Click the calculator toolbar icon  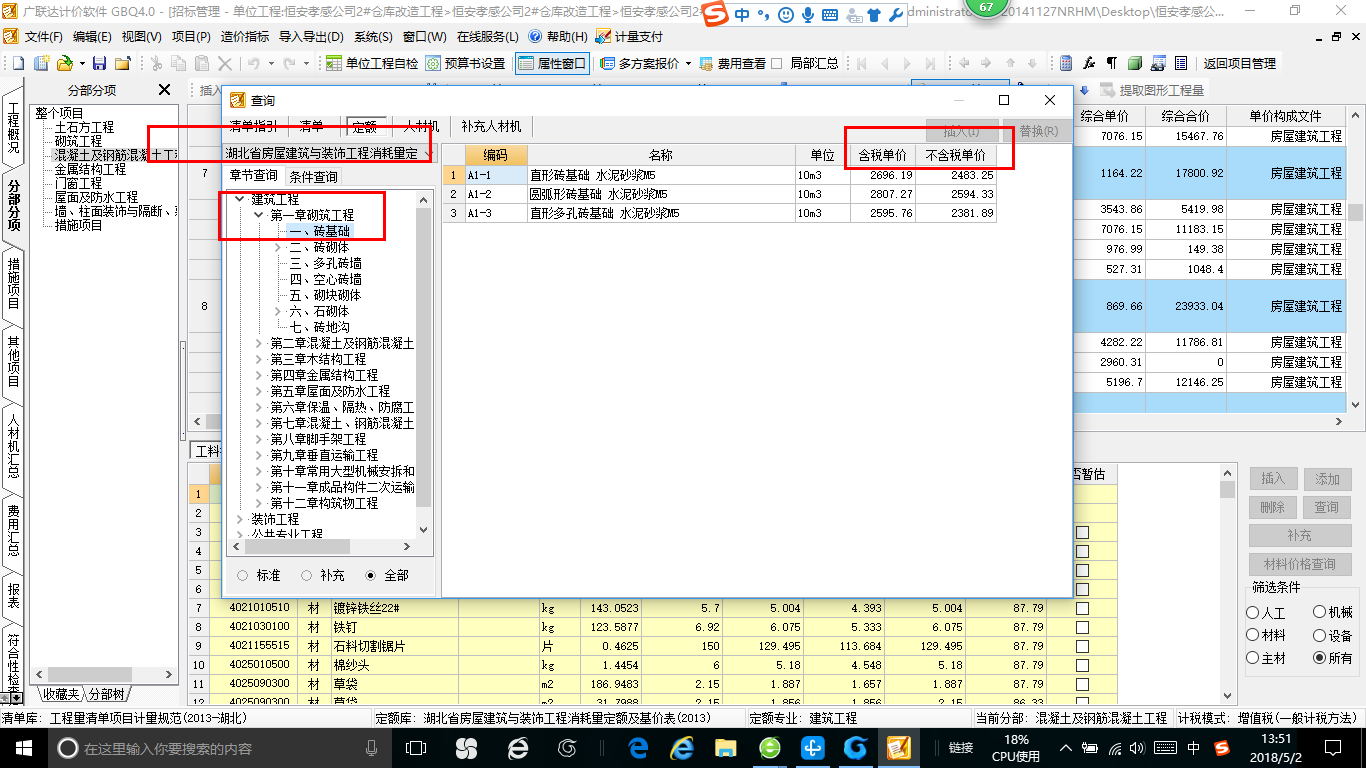tap(1066, 63)
